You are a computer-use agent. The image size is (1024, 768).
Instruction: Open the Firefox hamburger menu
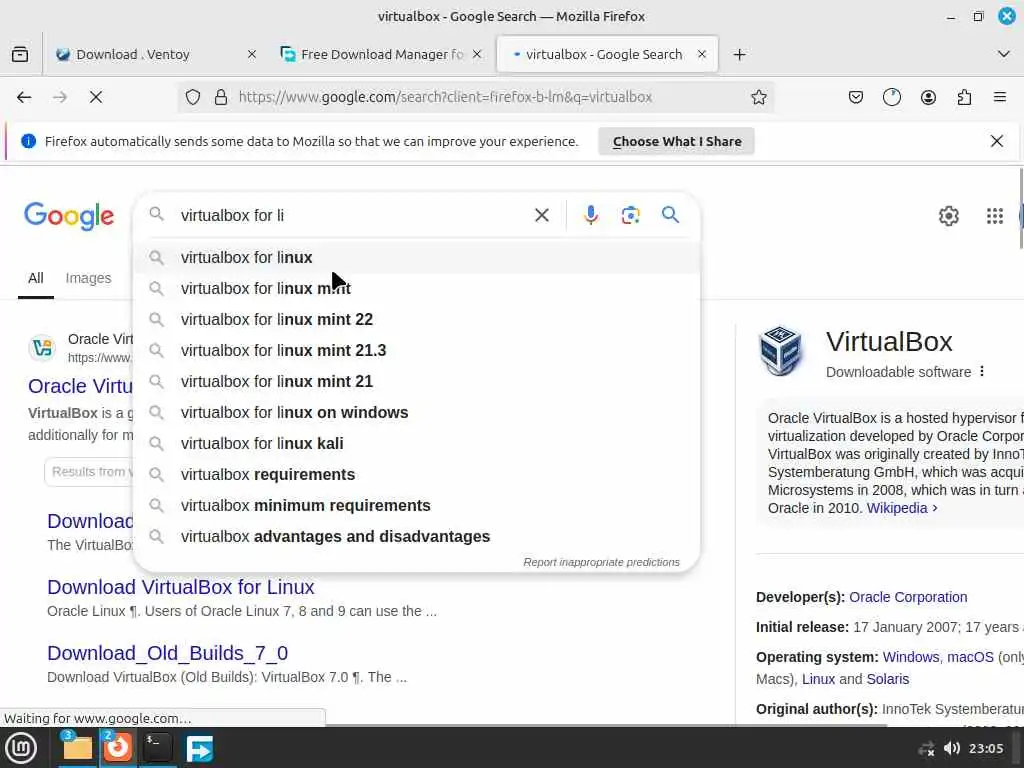(x=1000, y=97)
